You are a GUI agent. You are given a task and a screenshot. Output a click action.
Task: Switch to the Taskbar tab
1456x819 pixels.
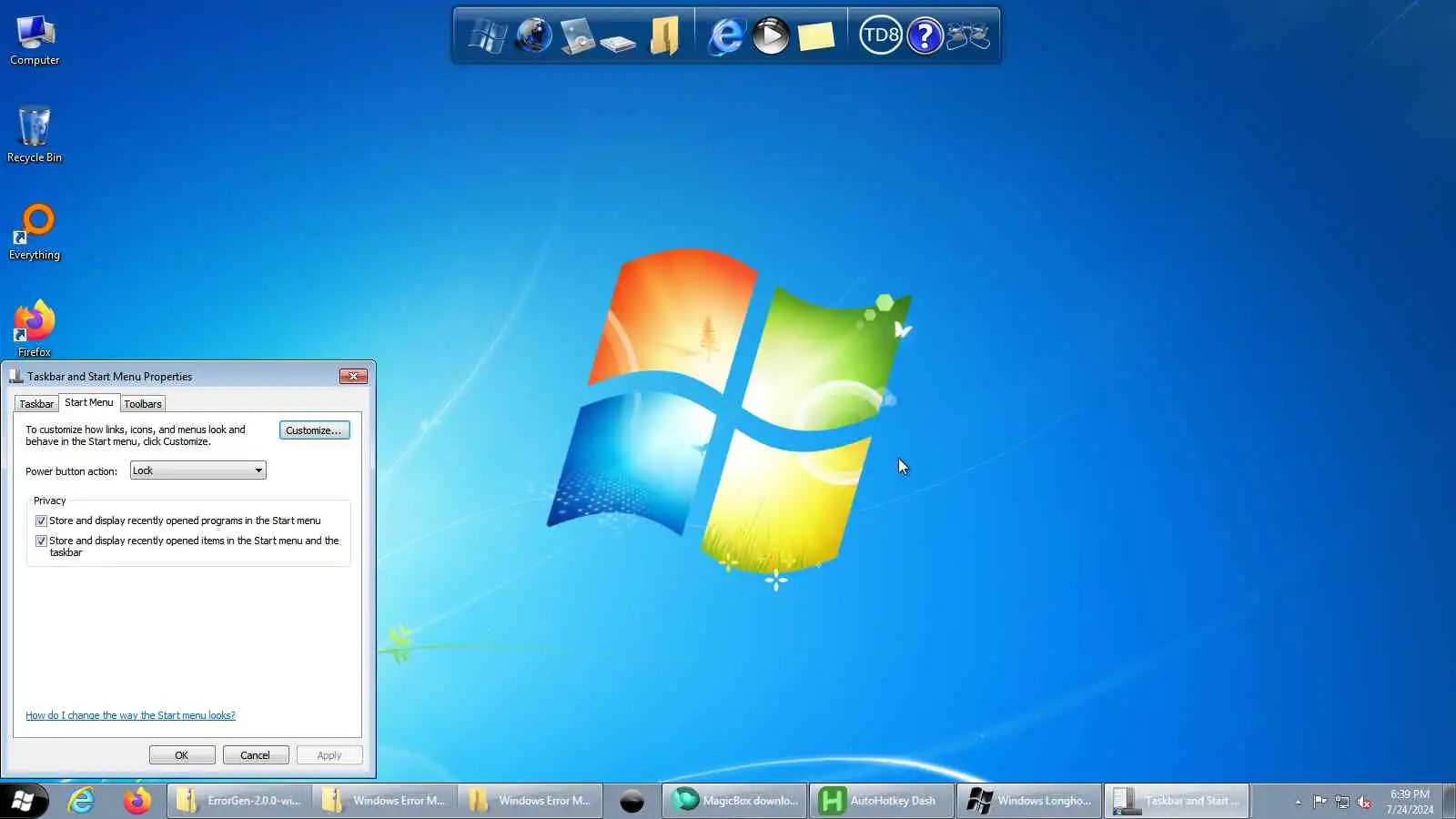click(36, 404)
